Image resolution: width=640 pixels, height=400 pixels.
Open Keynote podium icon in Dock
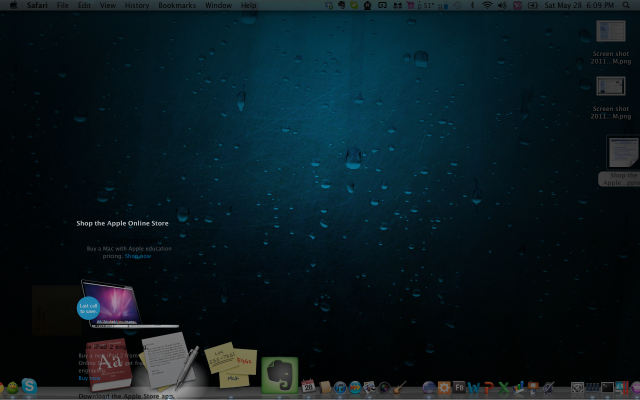coord(533,387)
